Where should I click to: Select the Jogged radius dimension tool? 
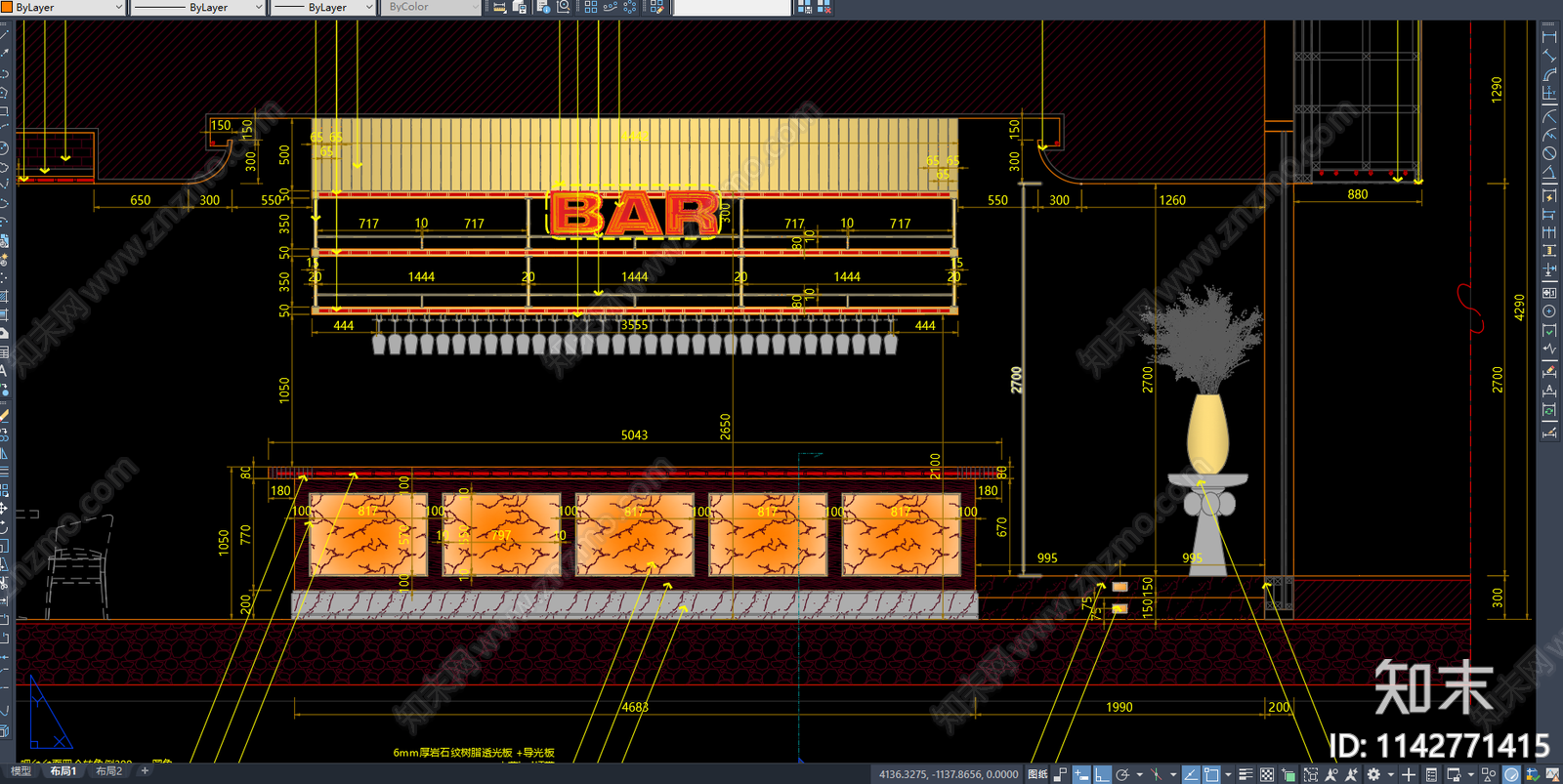tap(1549, 134)
